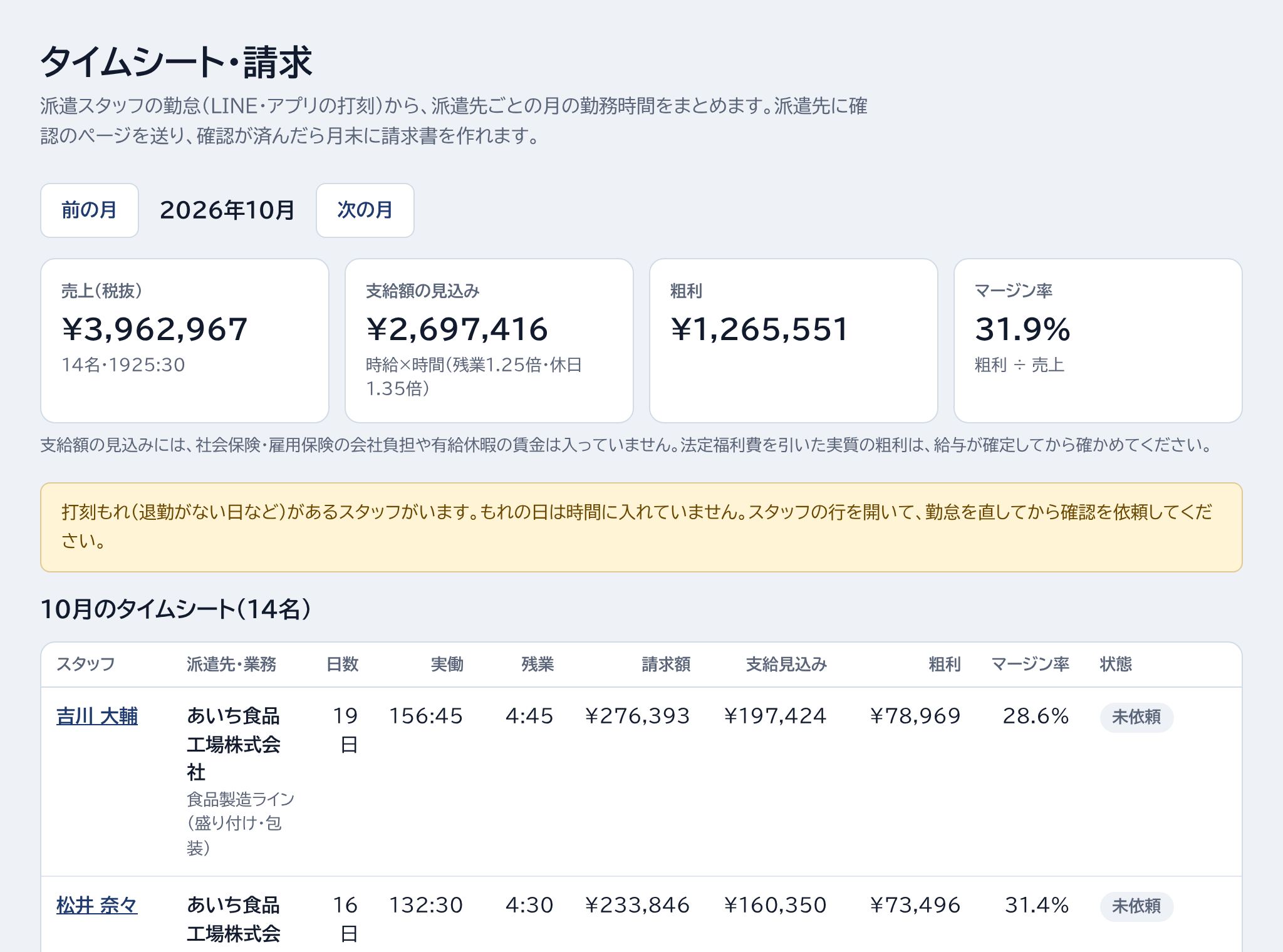Click the gross profit value ¥1,265,551
1283x952 pixels.
pos(760,329)
